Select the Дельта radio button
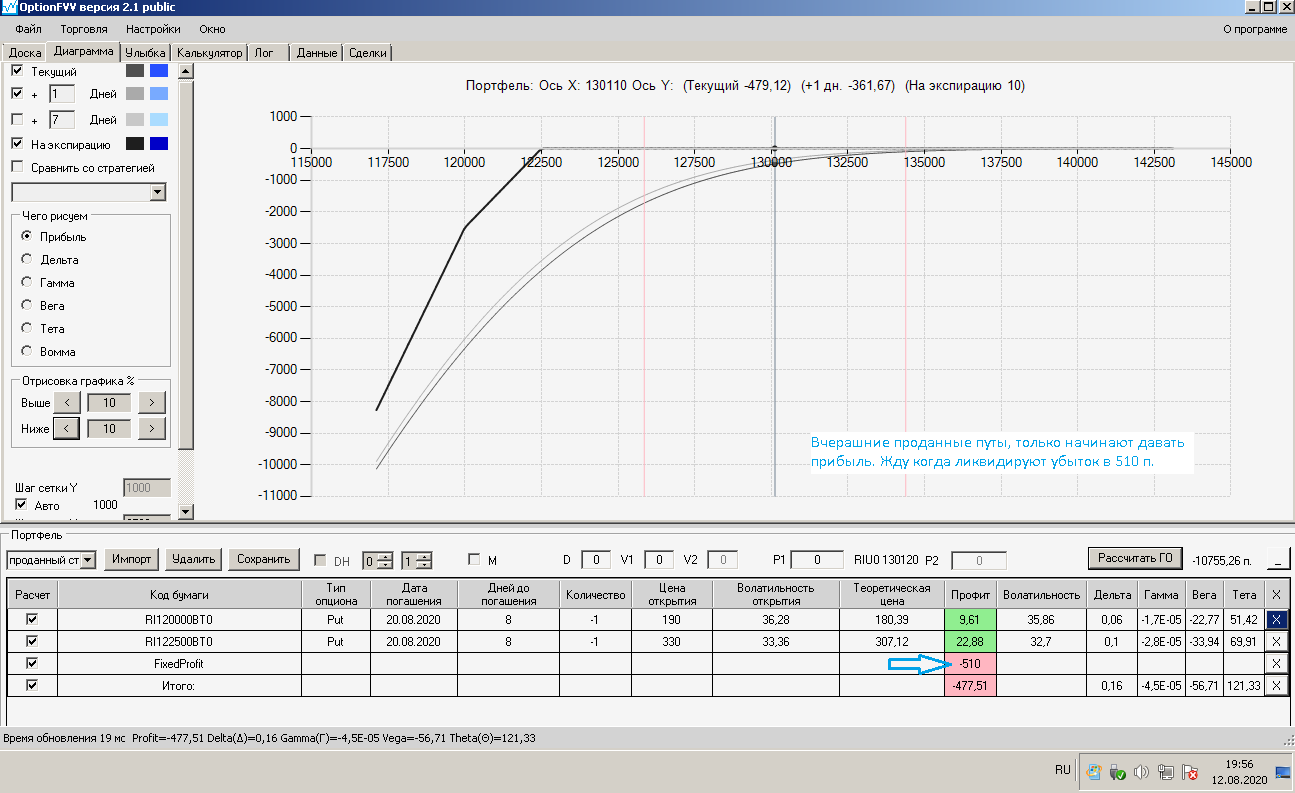The width and height of the screenshot is (1295, 793). coord(27,259)
